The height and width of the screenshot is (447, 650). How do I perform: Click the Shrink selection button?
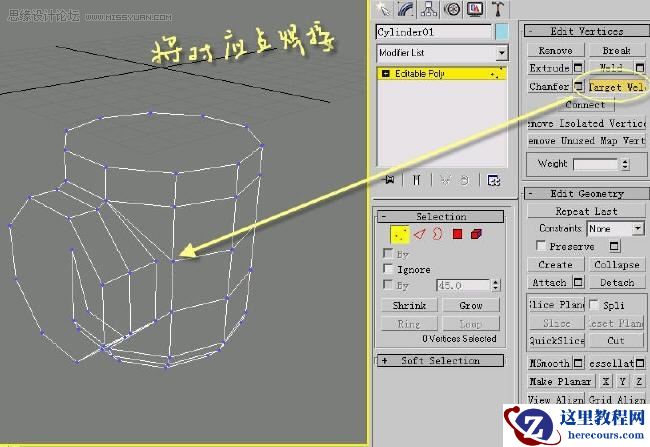tap(409, 306)
